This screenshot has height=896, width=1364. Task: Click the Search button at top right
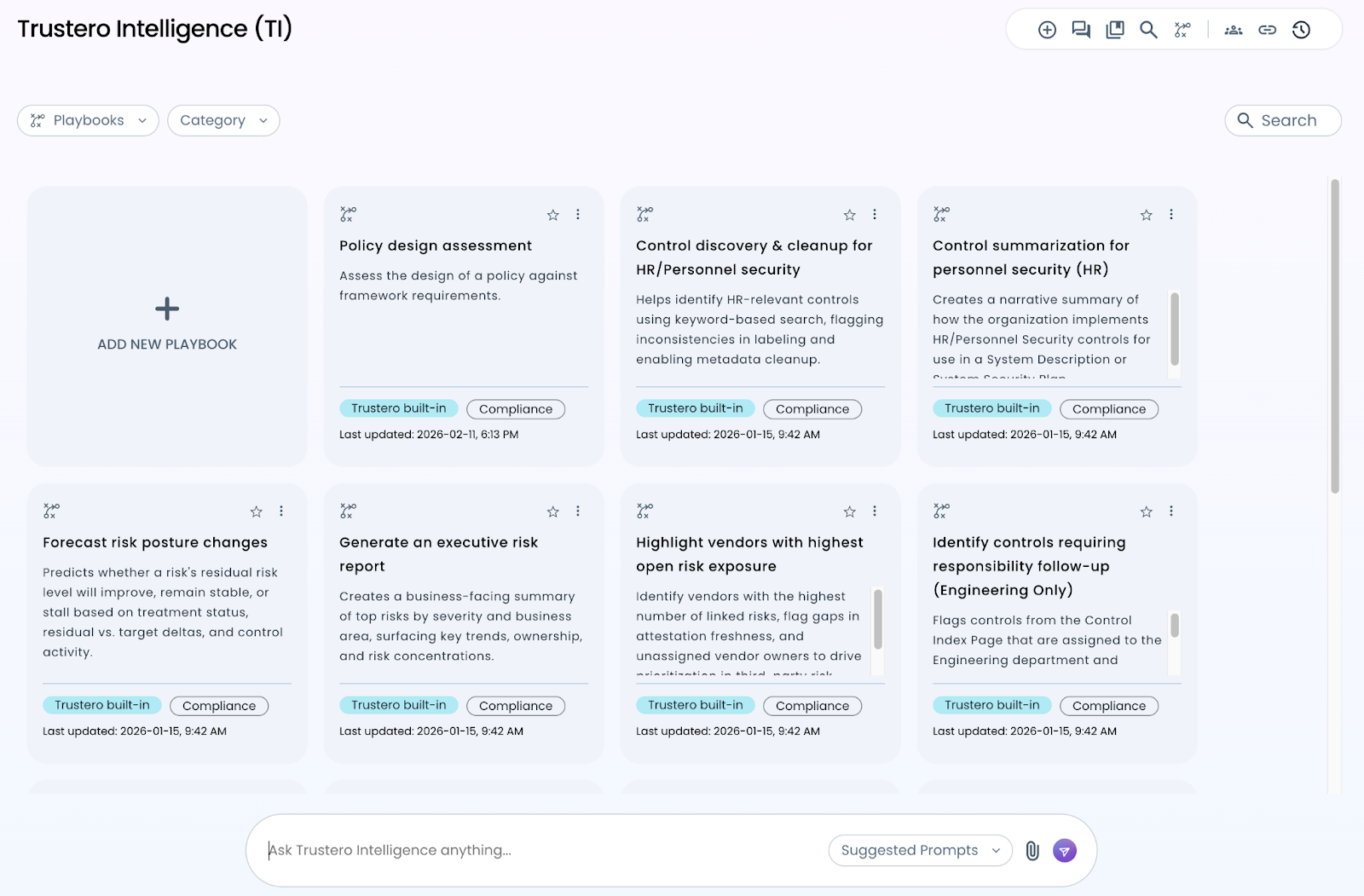(x=1282, y=120)
